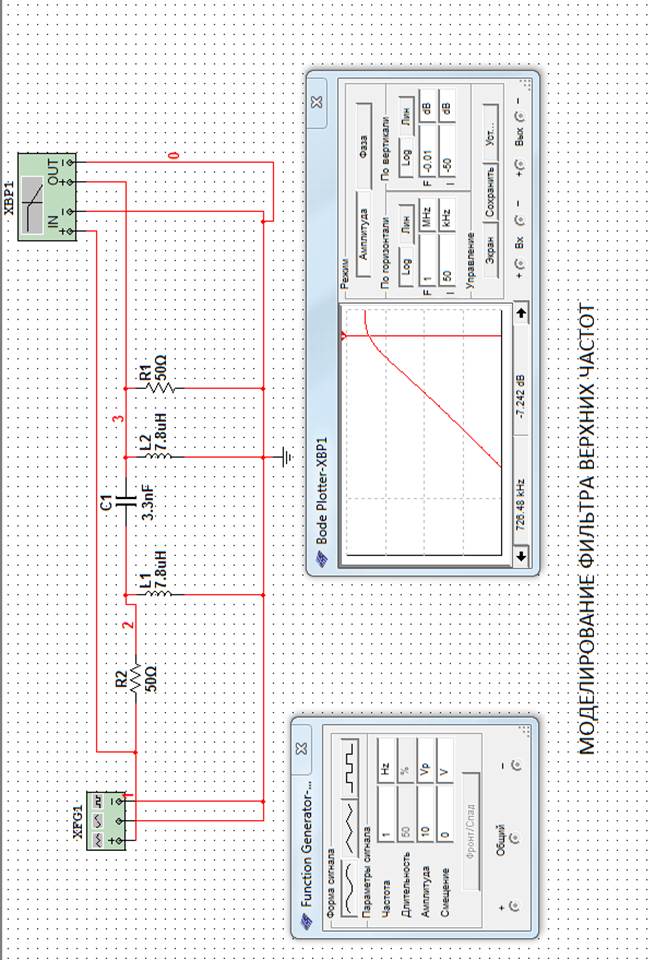Click net label 0 near XBP1
This screenshot has width=655, height=960.
(174, 156)
